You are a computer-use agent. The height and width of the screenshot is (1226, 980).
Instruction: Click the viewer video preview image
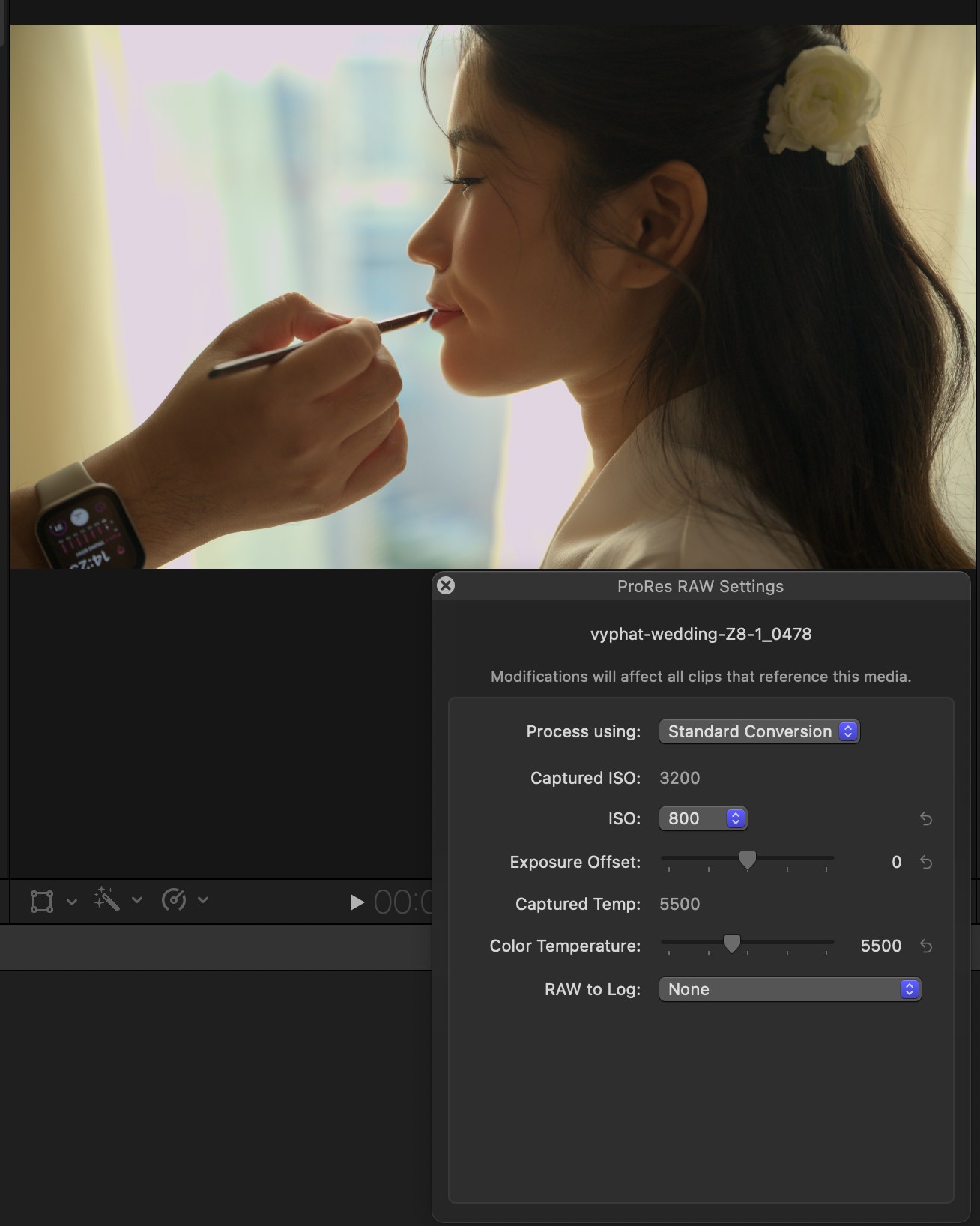[x=493, y=297]
